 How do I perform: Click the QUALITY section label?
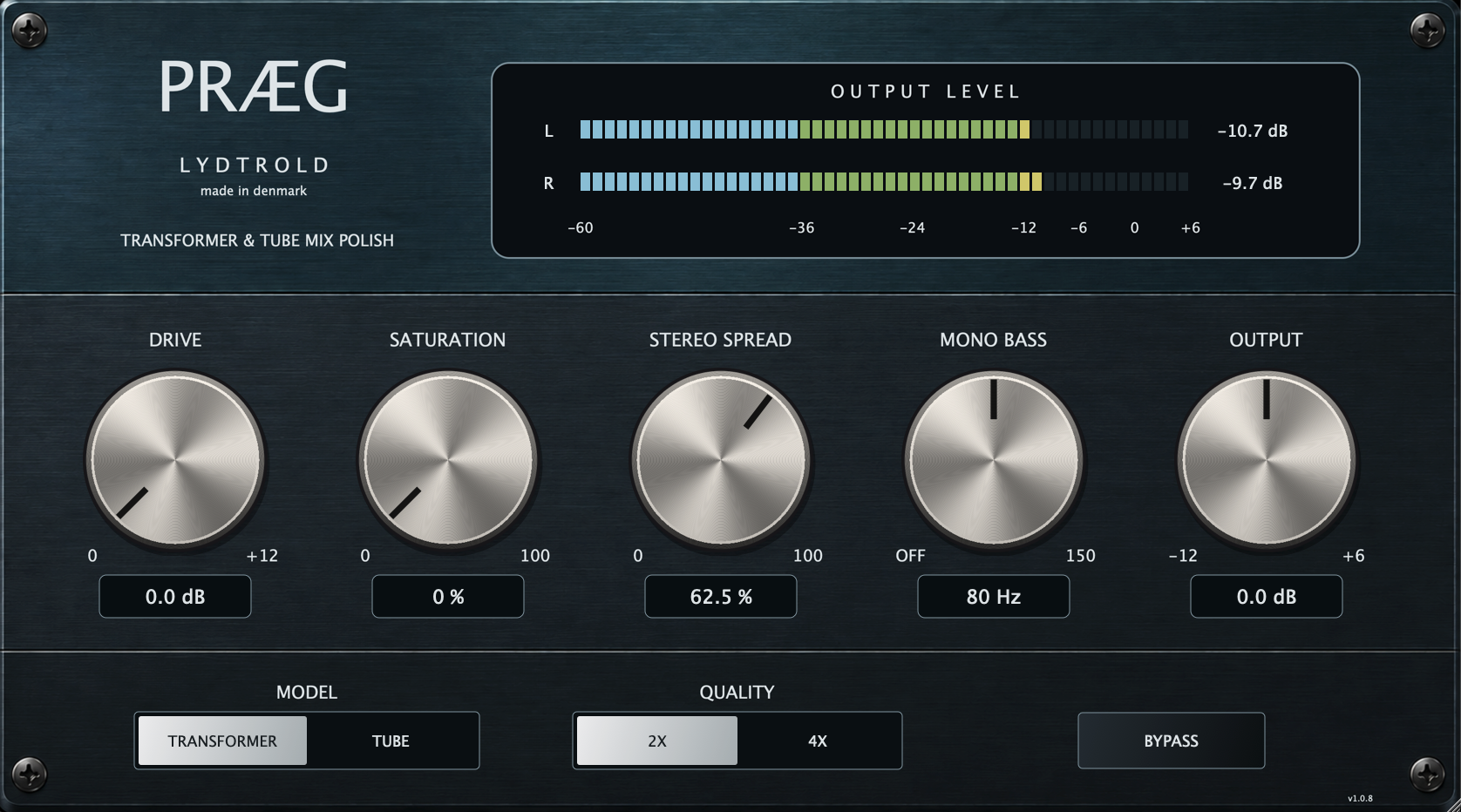737,692
